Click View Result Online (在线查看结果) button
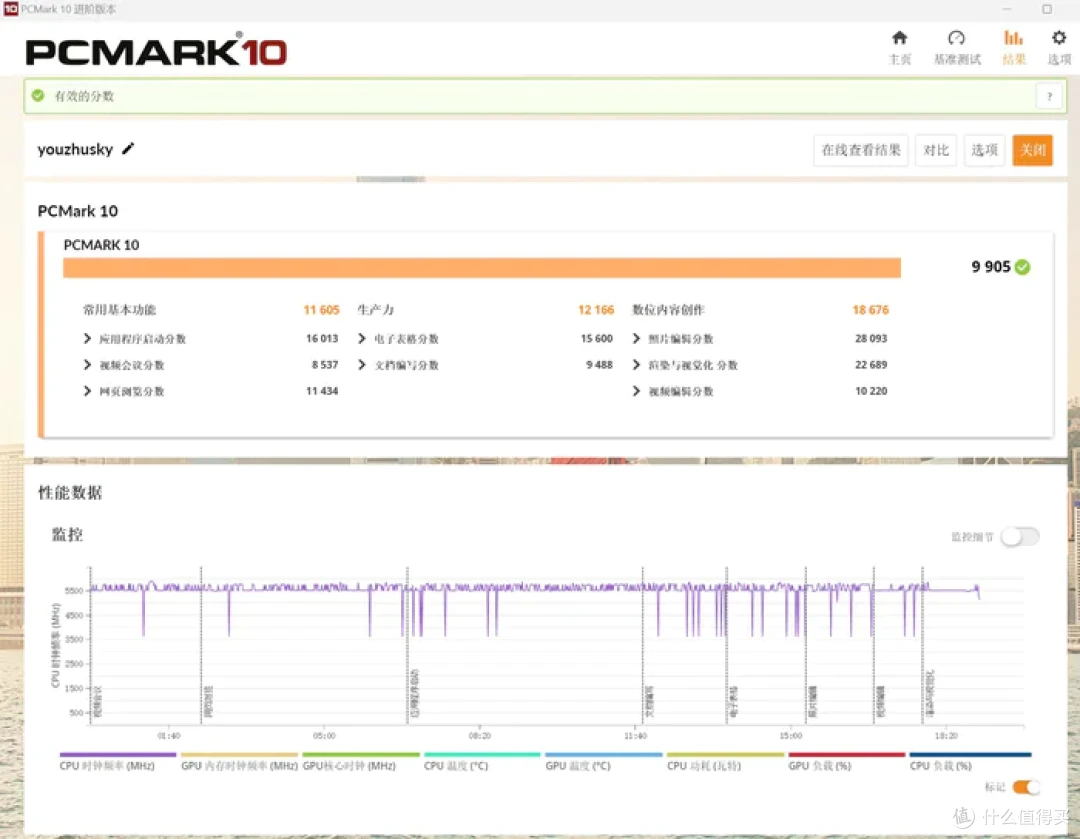 point(860,150)
